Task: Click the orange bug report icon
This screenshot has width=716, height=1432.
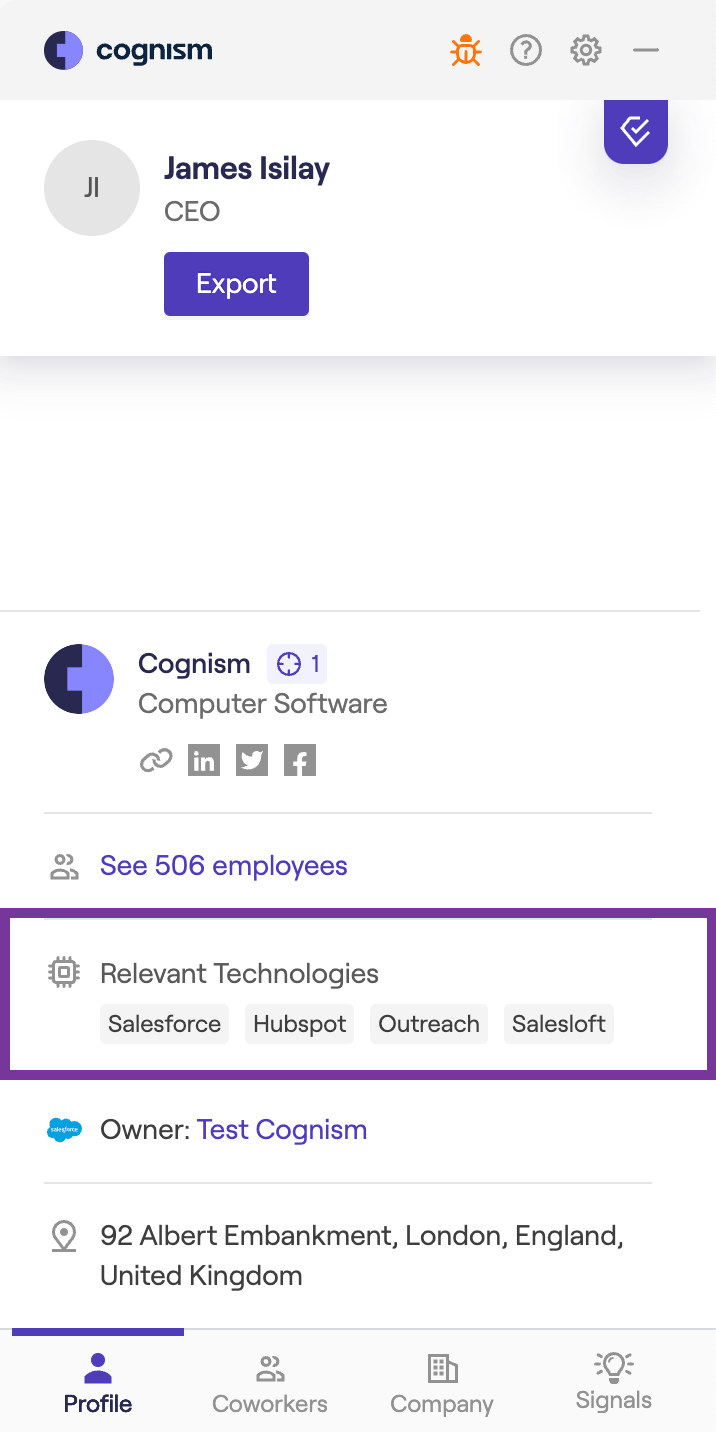Action: point(465,50)
